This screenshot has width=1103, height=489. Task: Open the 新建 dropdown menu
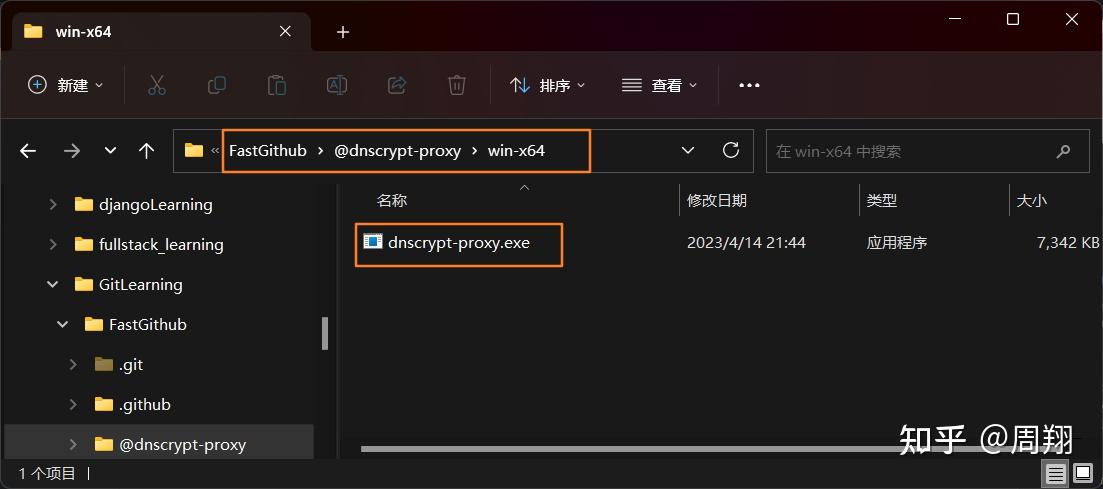[65, 85]
